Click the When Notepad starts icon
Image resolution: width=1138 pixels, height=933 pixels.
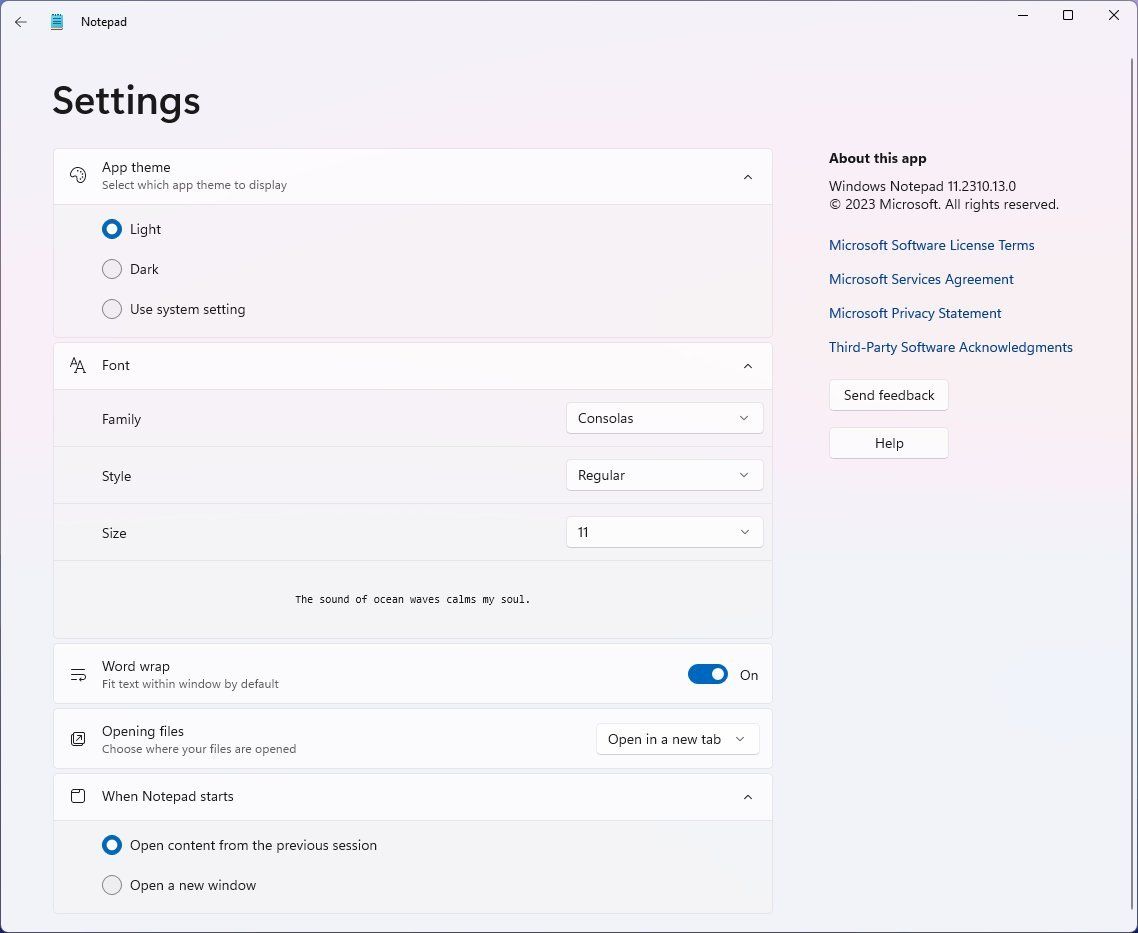point(78,797)
